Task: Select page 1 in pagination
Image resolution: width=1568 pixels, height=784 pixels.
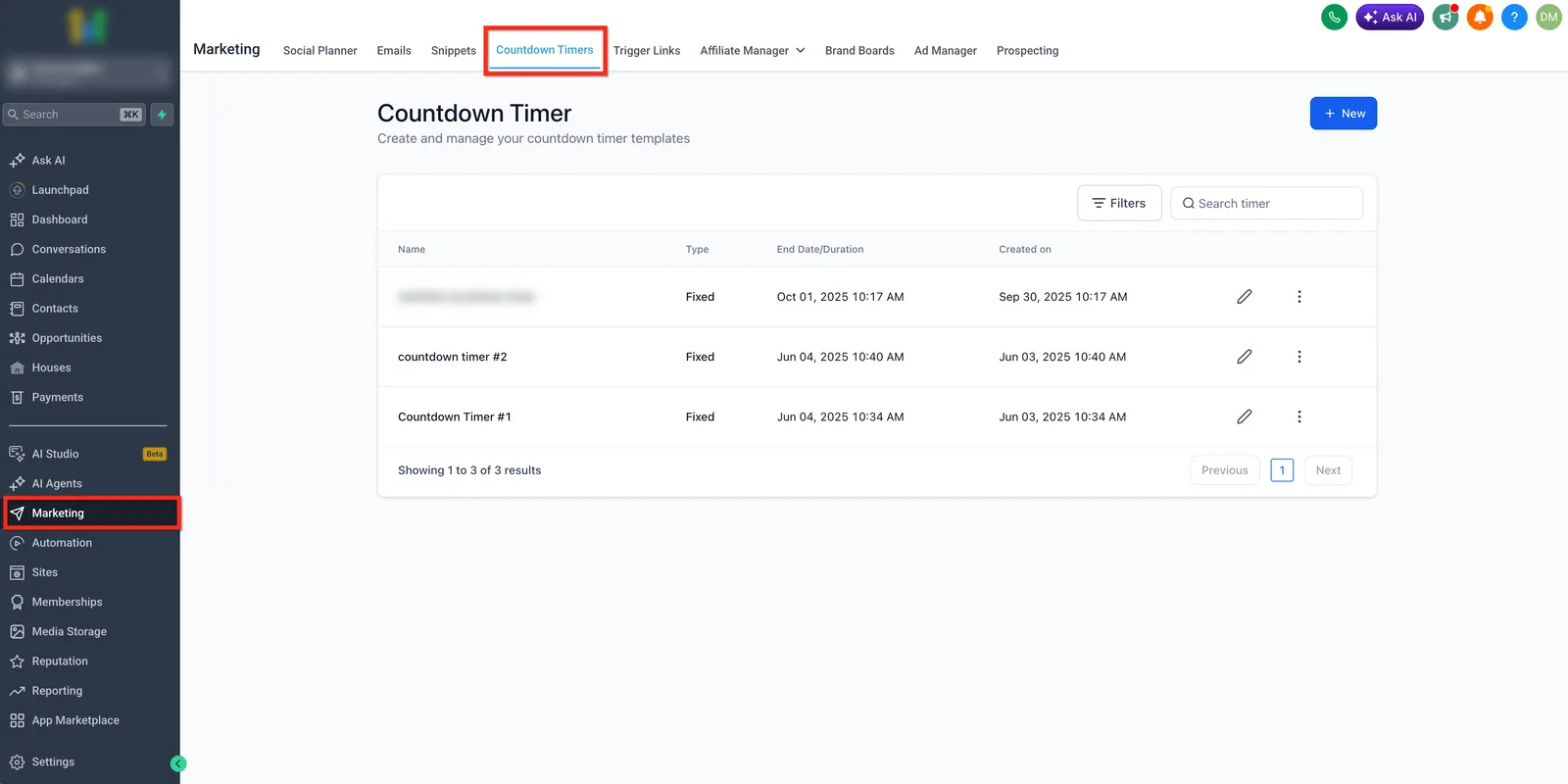Action: point(1282,470)
